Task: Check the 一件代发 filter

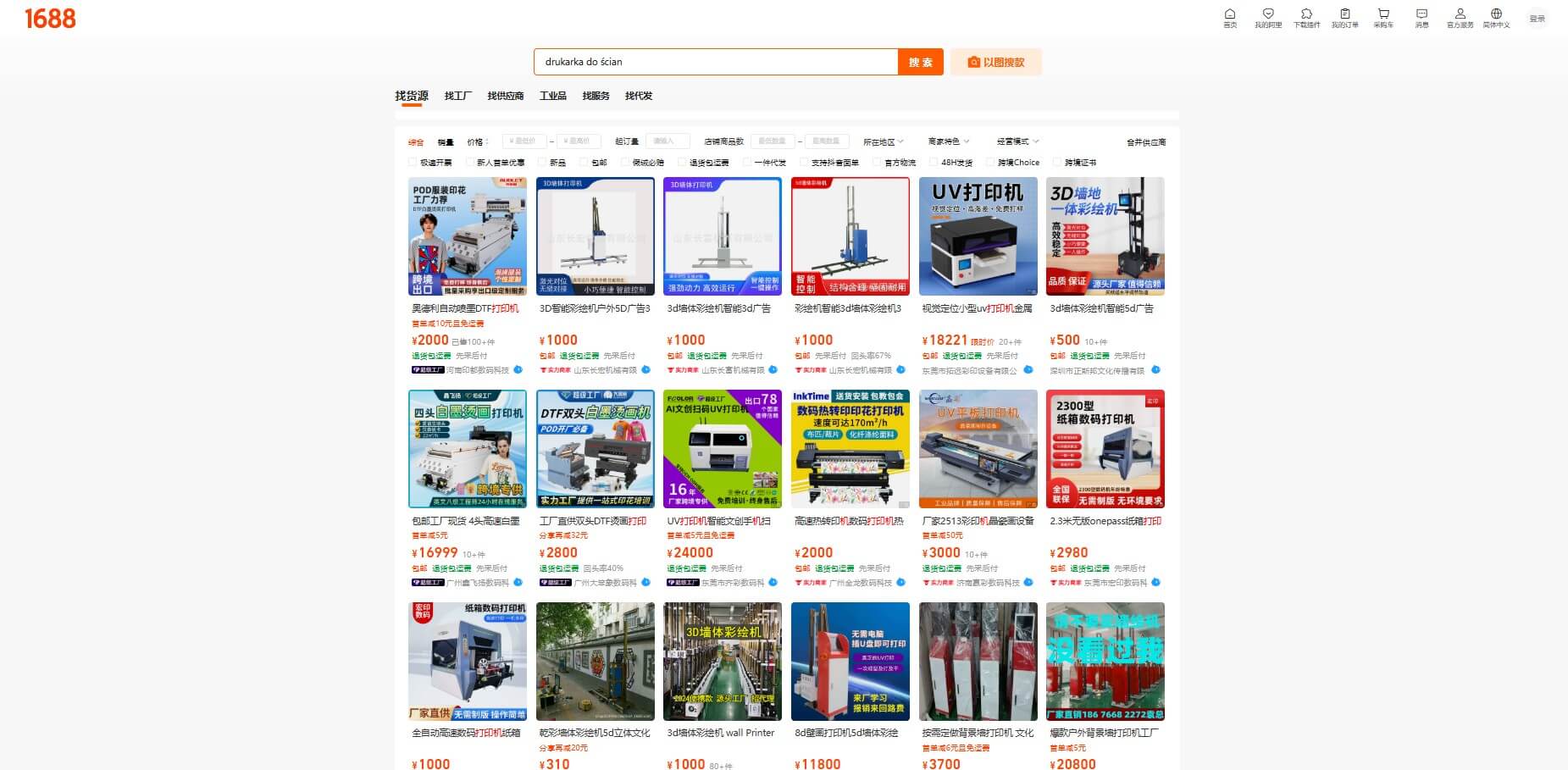Action: (x=747, y=163)
